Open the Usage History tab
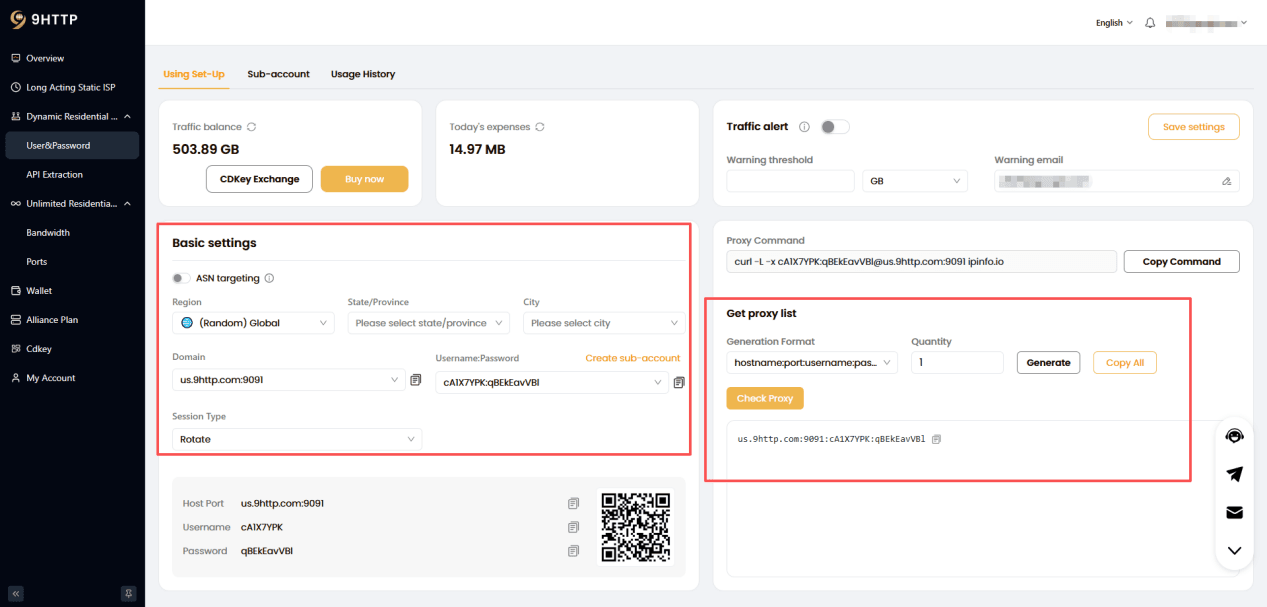 tap(363, 74)
